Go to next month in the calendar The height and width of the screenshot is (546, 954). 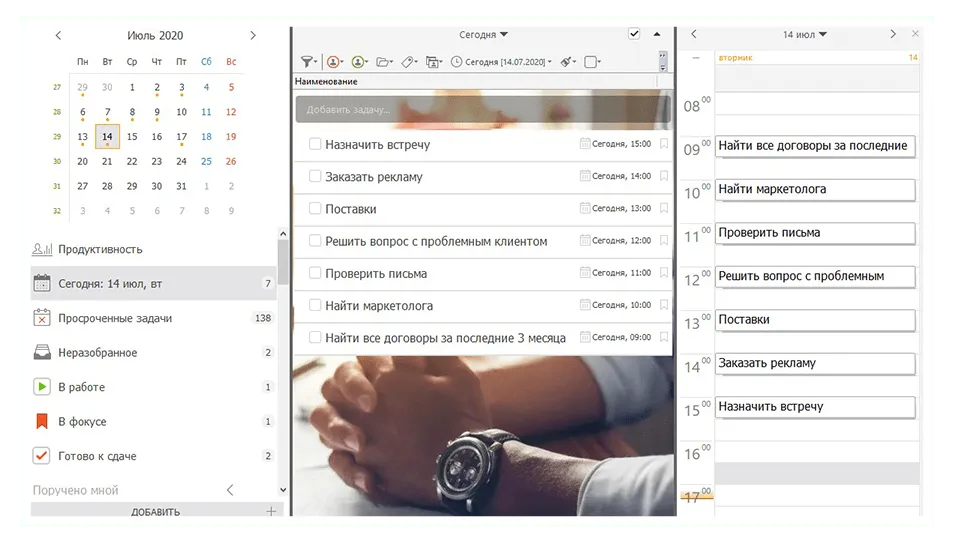click(x=253, y=35)
